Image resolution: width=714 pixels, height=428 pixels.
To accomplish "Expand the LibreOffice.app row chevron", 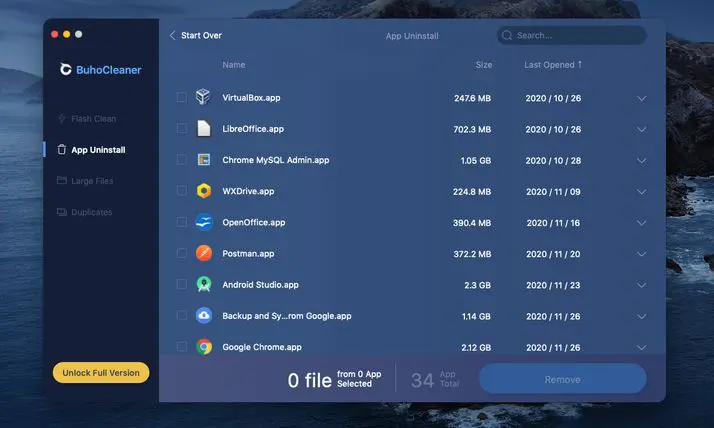I will [x=642, y=129].
